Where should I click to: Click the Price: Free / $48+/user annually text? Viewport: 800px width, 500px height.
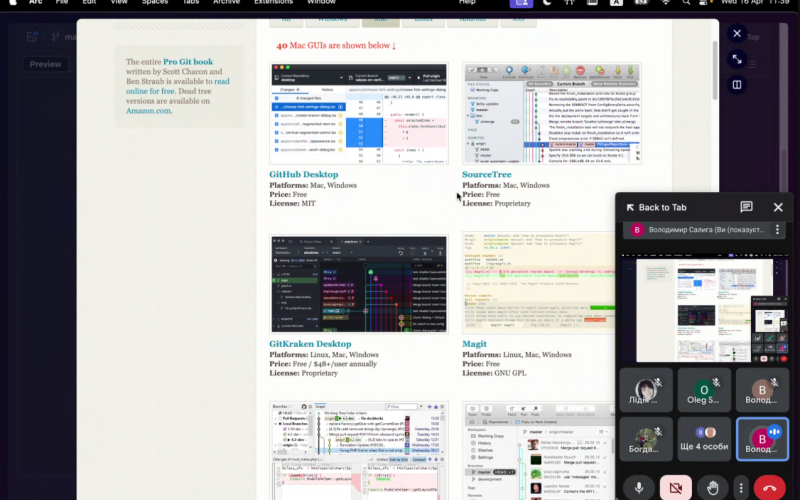click(x=323, y=364)
